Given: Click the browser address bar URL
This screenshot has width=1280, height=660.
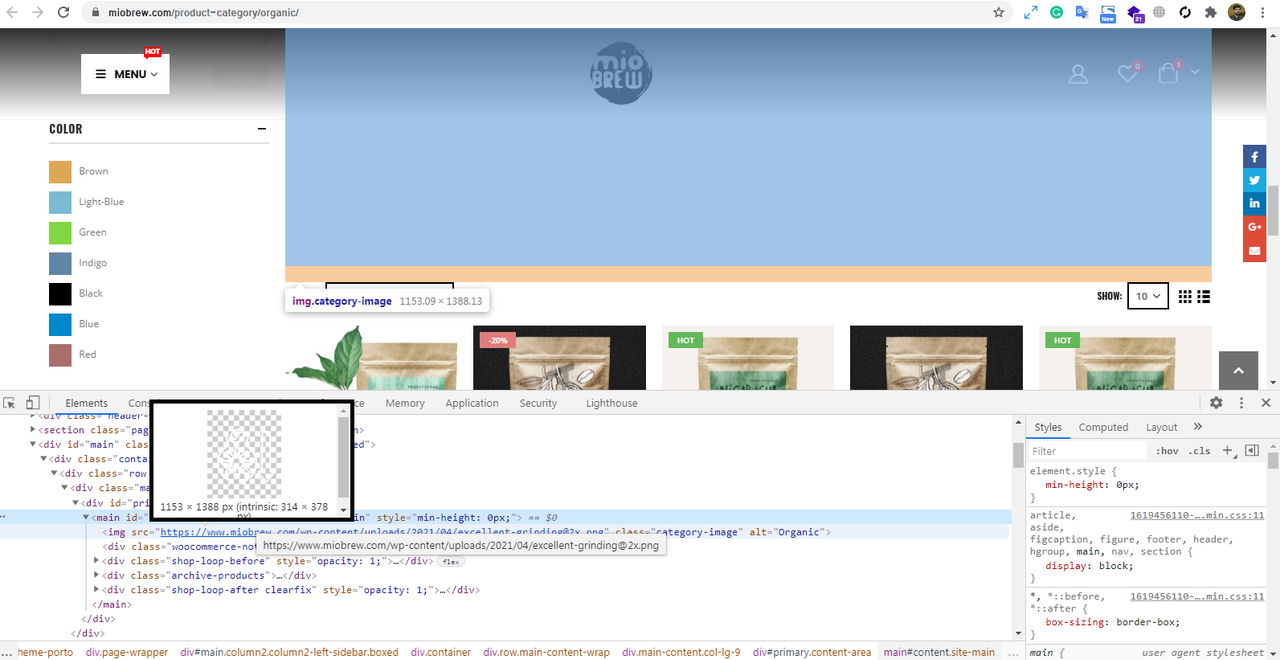Looking at the screenshot, I should pyautogui.click(x=203, y=13).
